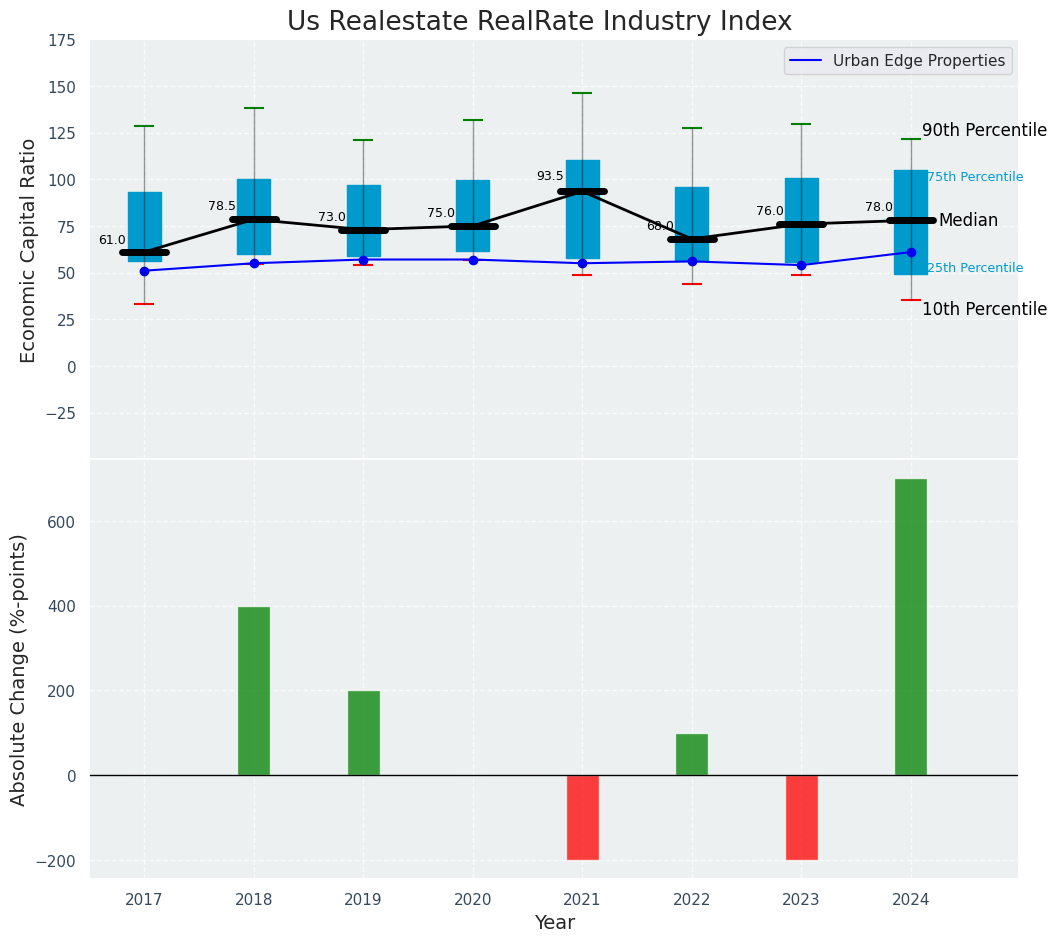
Task: Select the small green 2022 change bar
Action: click(691, 755)
